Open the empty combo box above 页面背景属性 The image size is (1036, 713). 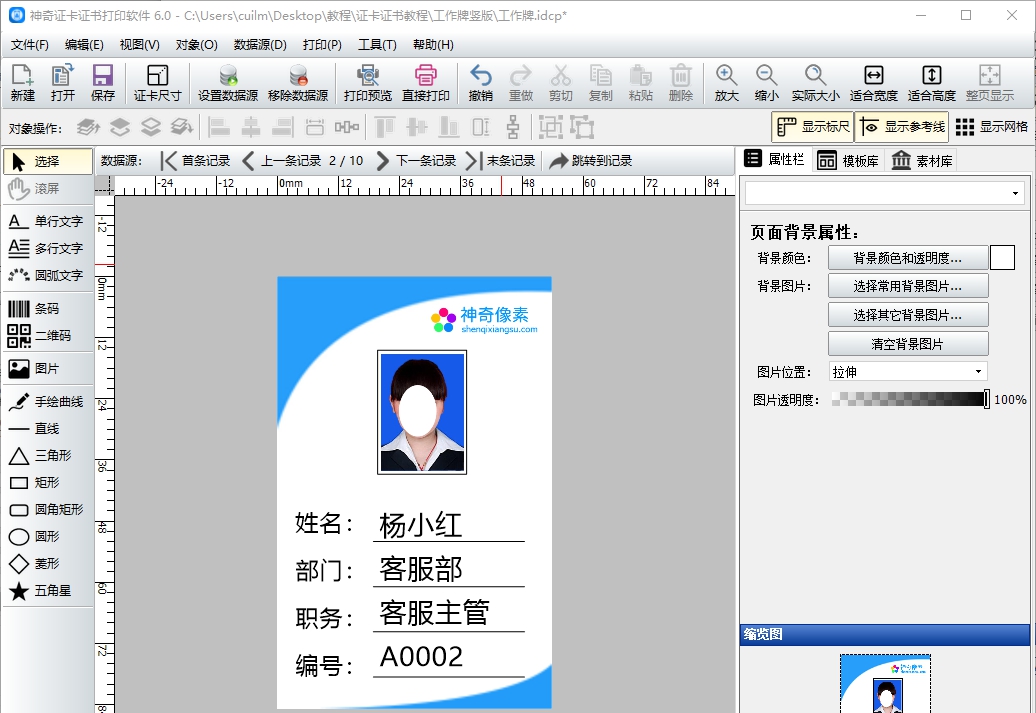[x=883, y=191]
